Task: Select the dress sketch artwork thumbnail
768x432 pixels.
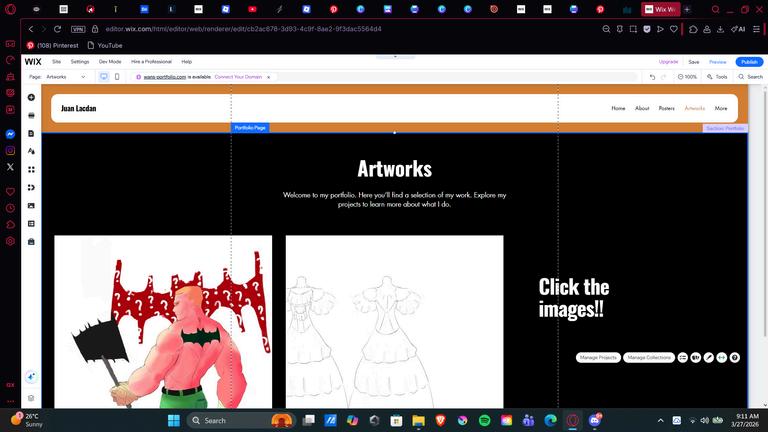Action: click(x=394, y=322)
